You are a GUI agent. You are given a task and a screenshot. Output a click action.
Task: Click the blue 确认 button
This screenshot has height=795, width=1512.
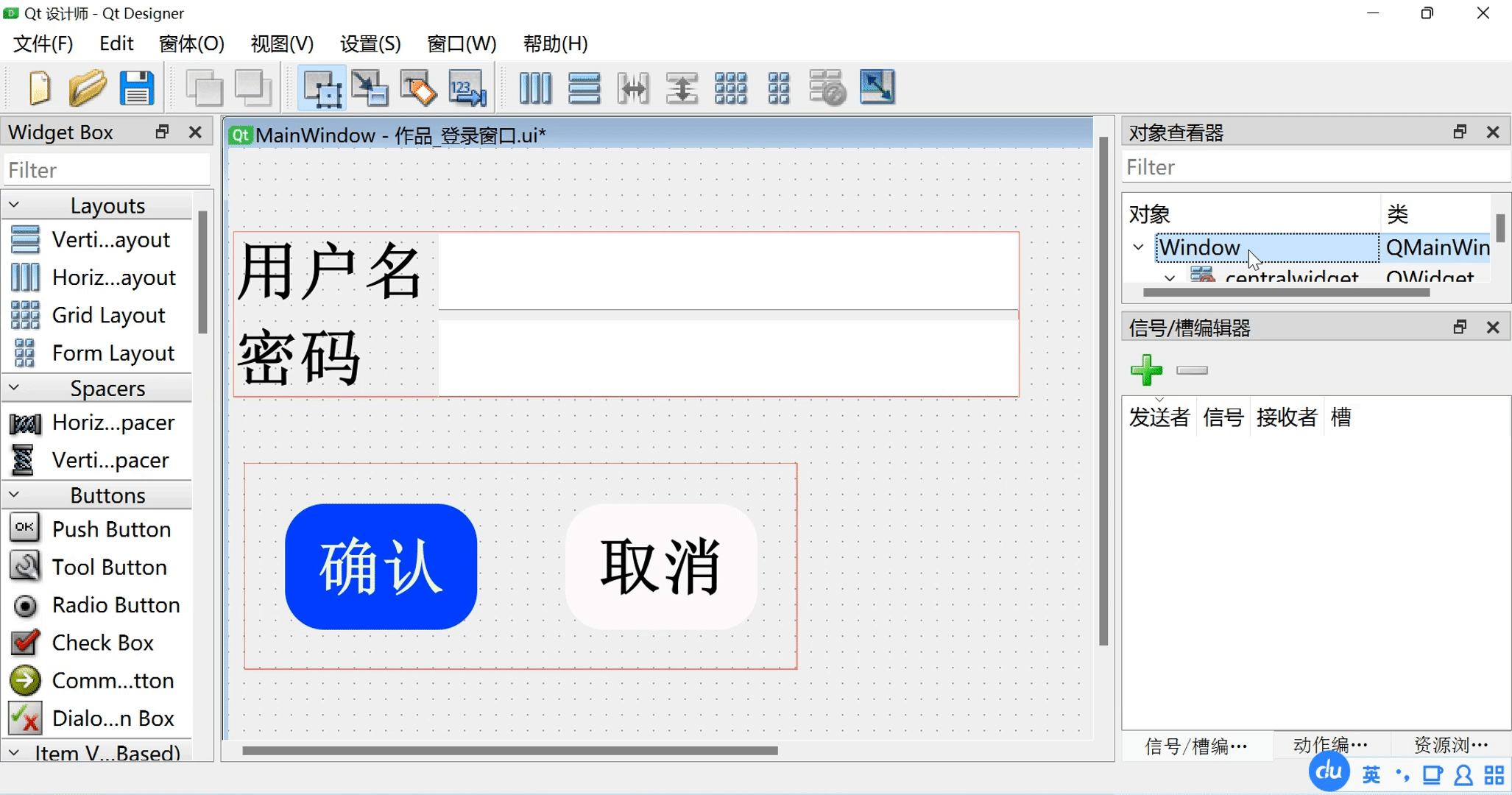point(381,566)
